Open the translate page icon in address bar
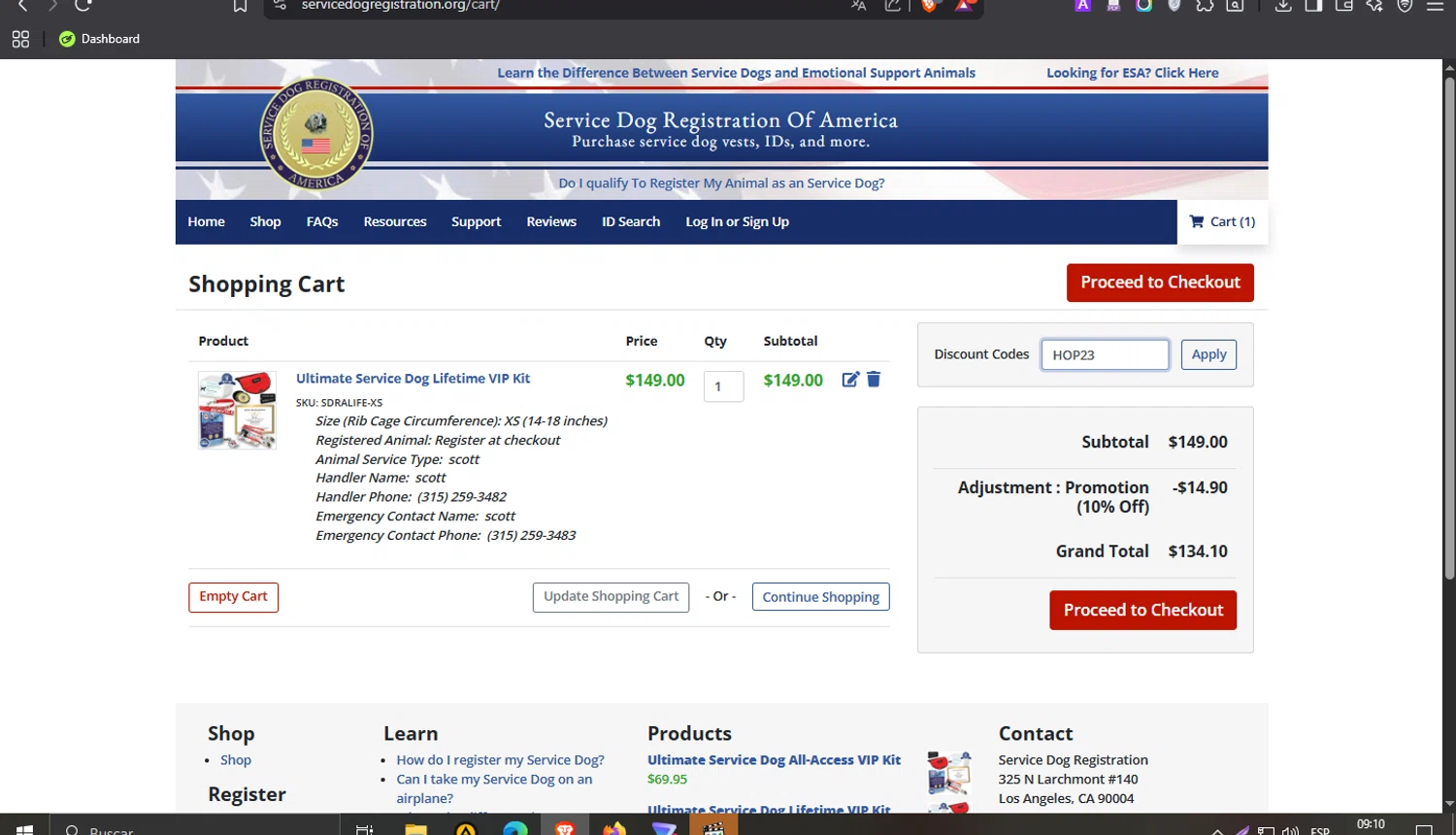Screen dimensions: 1456x835 pos(858,6)
